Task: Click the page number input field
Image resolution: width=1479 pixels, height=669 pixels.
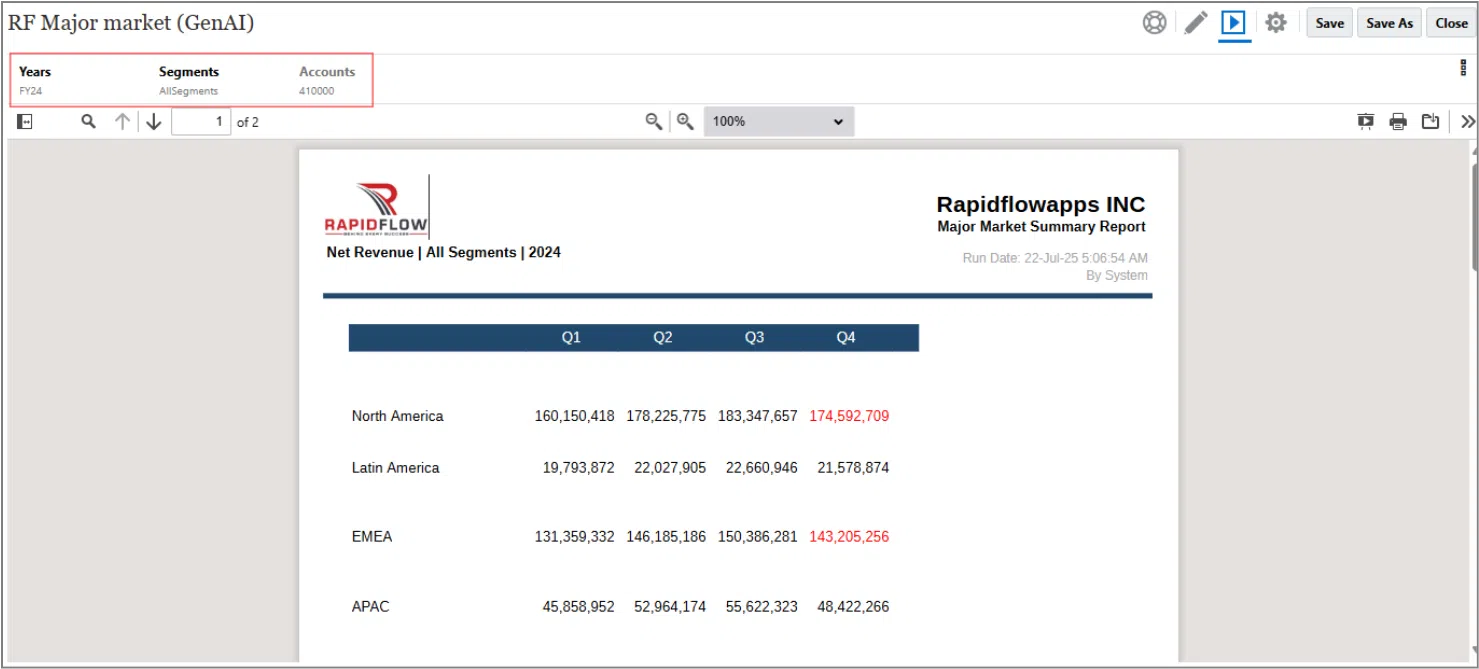Action: point(201,122)
